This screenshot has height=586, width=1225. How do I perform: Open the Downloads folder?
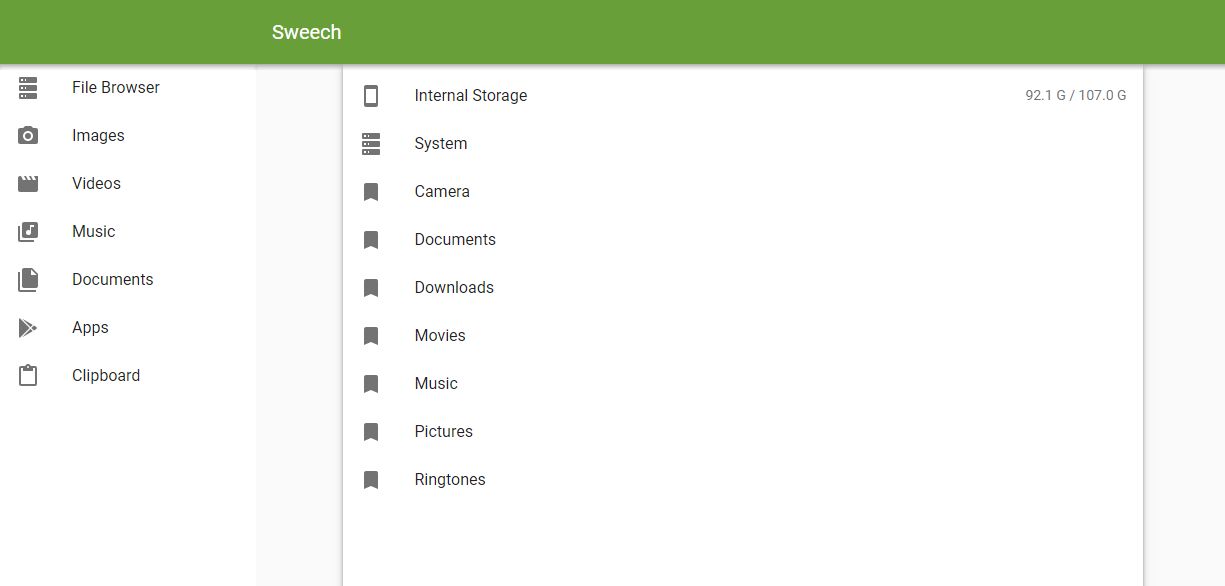point(743,288)
